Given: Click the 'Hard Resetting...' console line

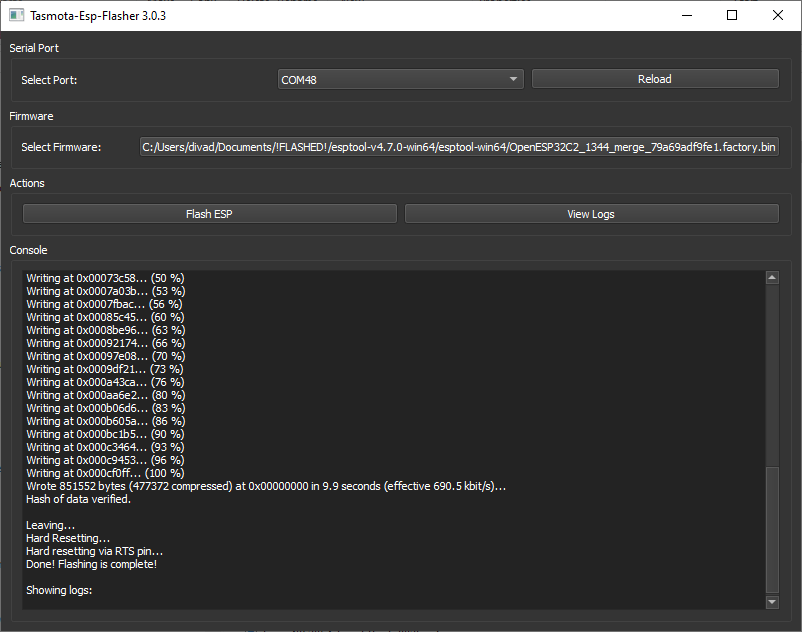Looking at the screenshot, I should pyautogui.click(x=68, y=538).
